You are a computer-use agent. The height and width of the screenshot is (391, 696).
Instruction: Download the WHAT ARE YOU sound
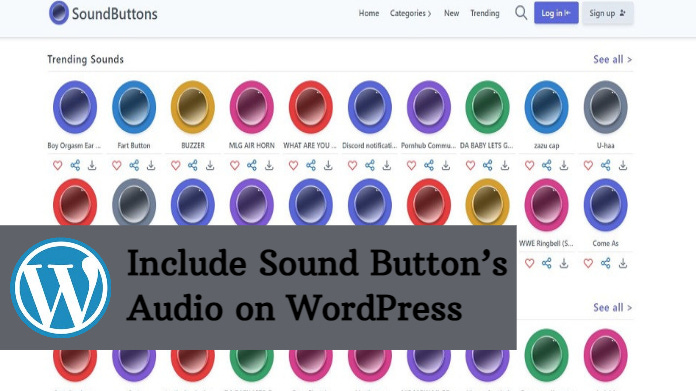point(328,166)
